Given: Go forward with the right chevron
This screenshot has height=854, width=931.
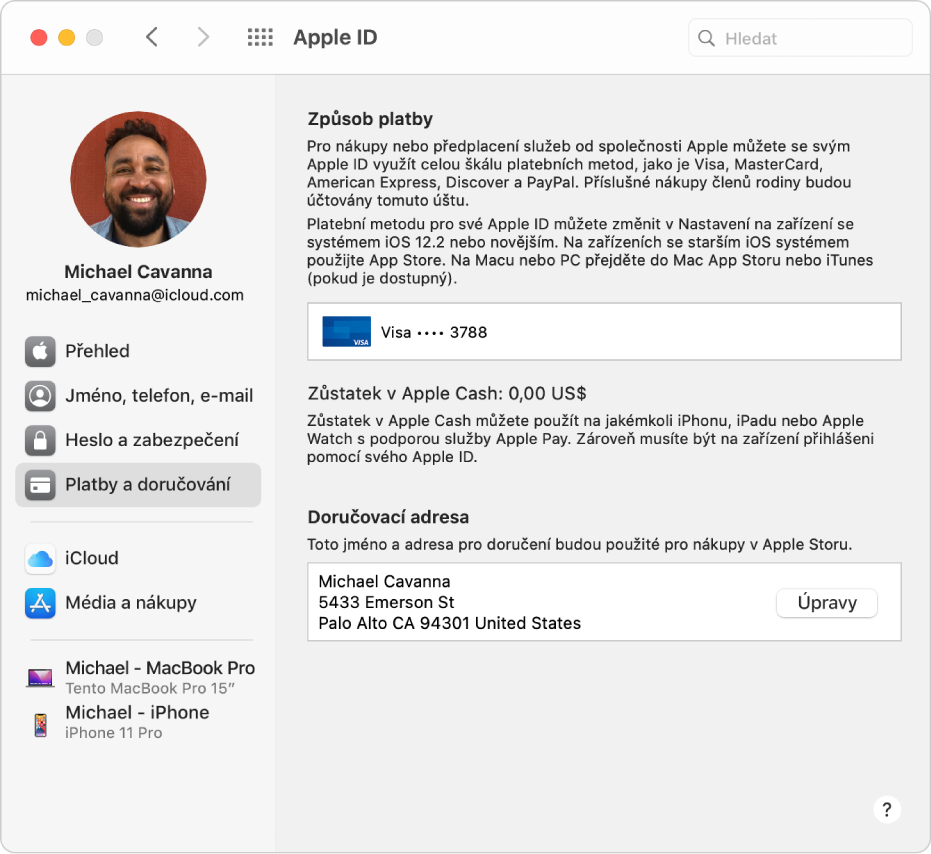Looking at the screenshot, I should pos(203,37).
